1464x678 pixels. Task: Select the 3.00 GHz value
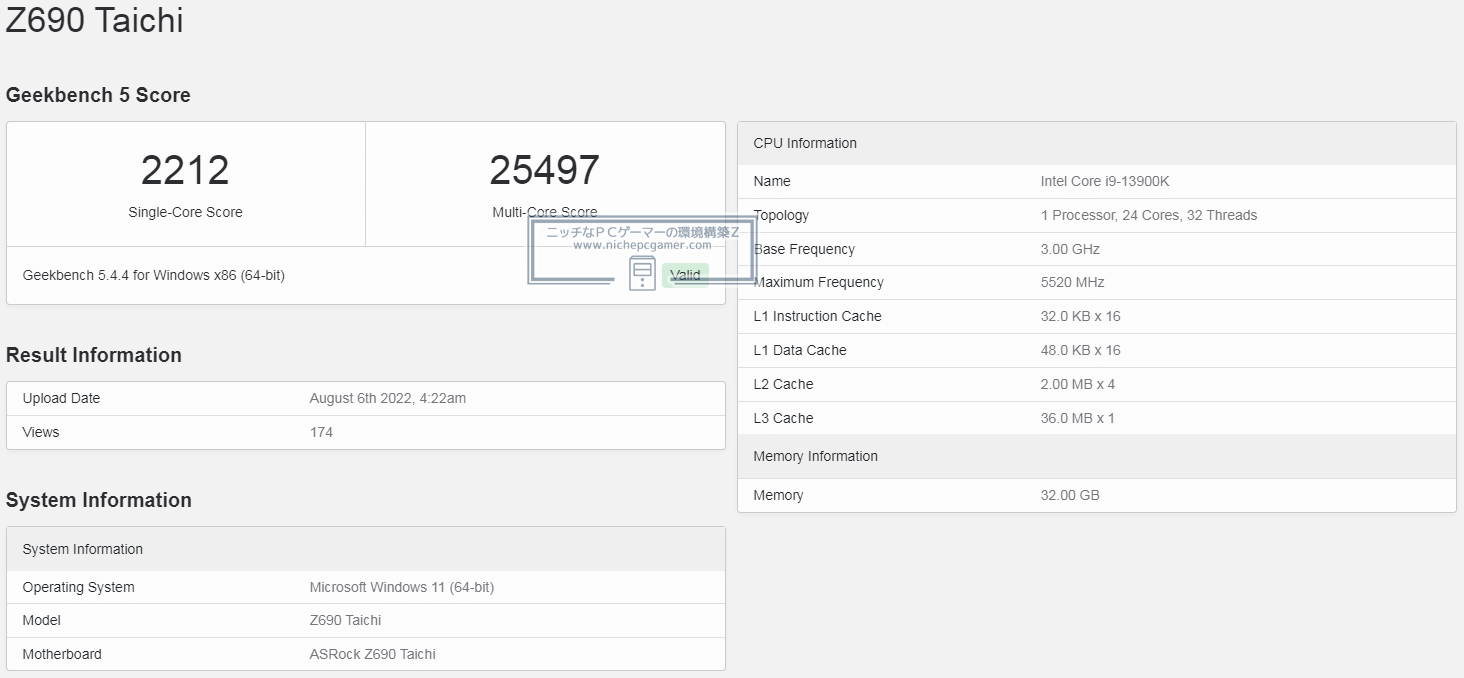pos(1070,249)
